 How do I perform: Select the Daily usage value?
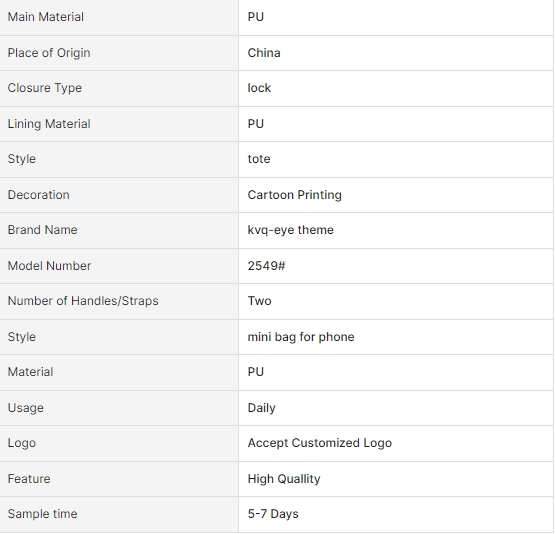click(261, 408)
